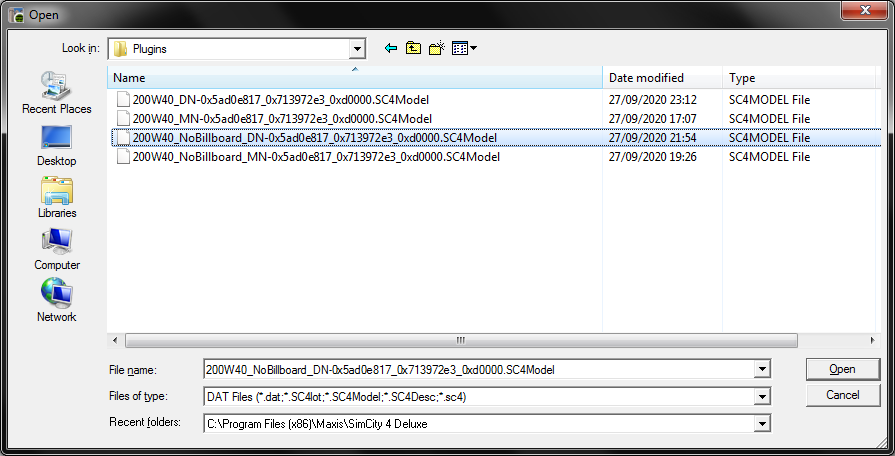Viewport: 895px width, 456px height.
Task: Expand the Files of type dropdown
Action: 763,397
